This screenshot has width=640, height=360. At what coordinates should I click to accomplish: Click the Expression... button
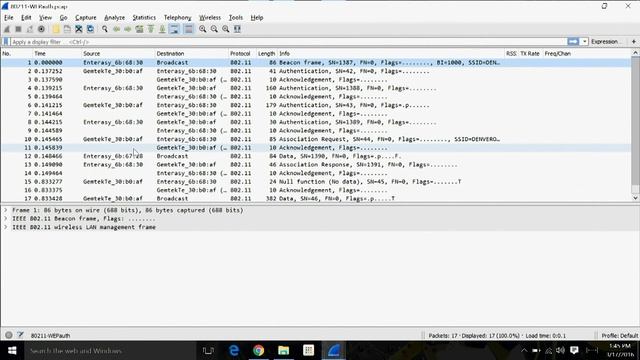[606, 42]
